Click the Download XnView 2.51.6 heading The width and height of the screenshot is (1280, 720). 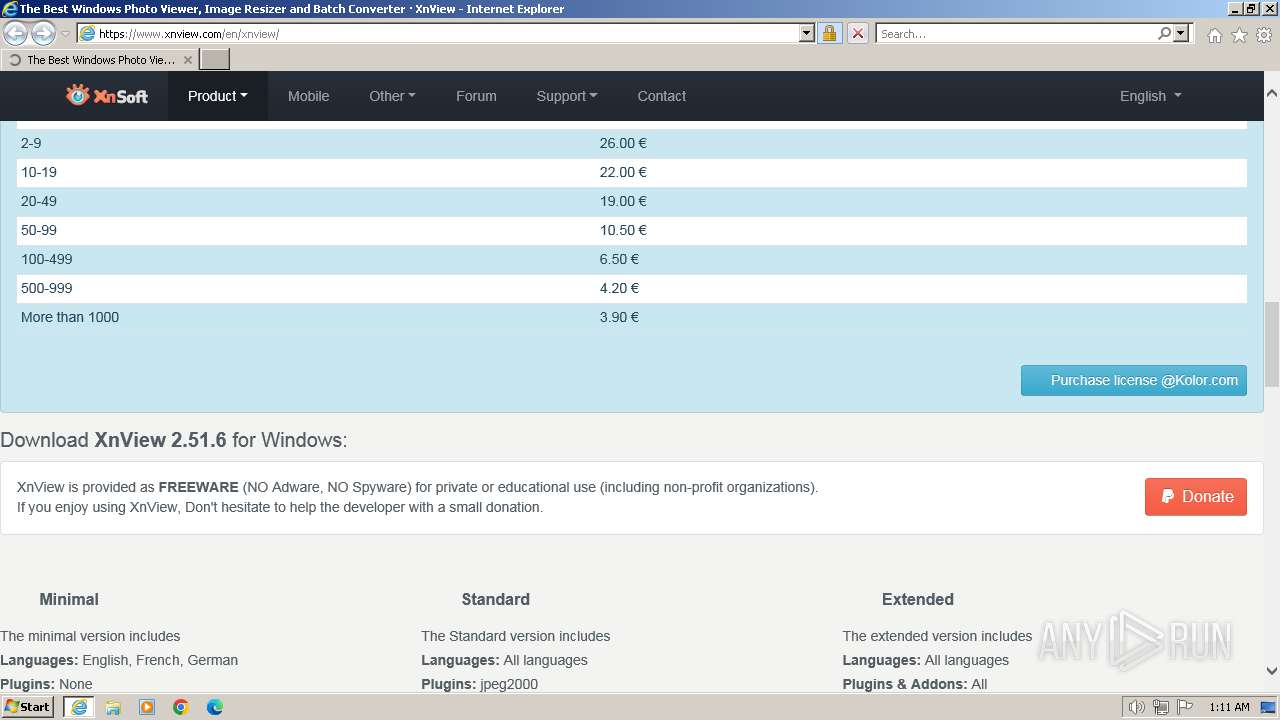(174, 440)
